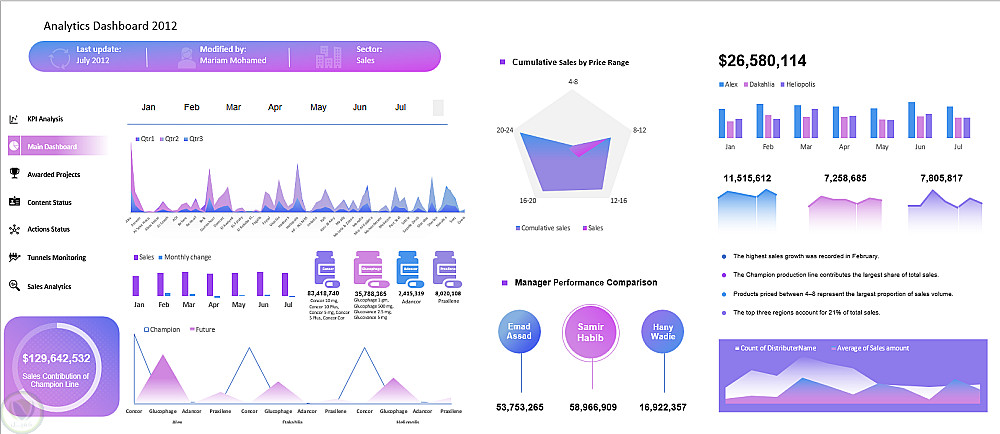This screenshot has width=1000, height=434.
Task: Click the Actions Status network icon
Action: [14, 229]
